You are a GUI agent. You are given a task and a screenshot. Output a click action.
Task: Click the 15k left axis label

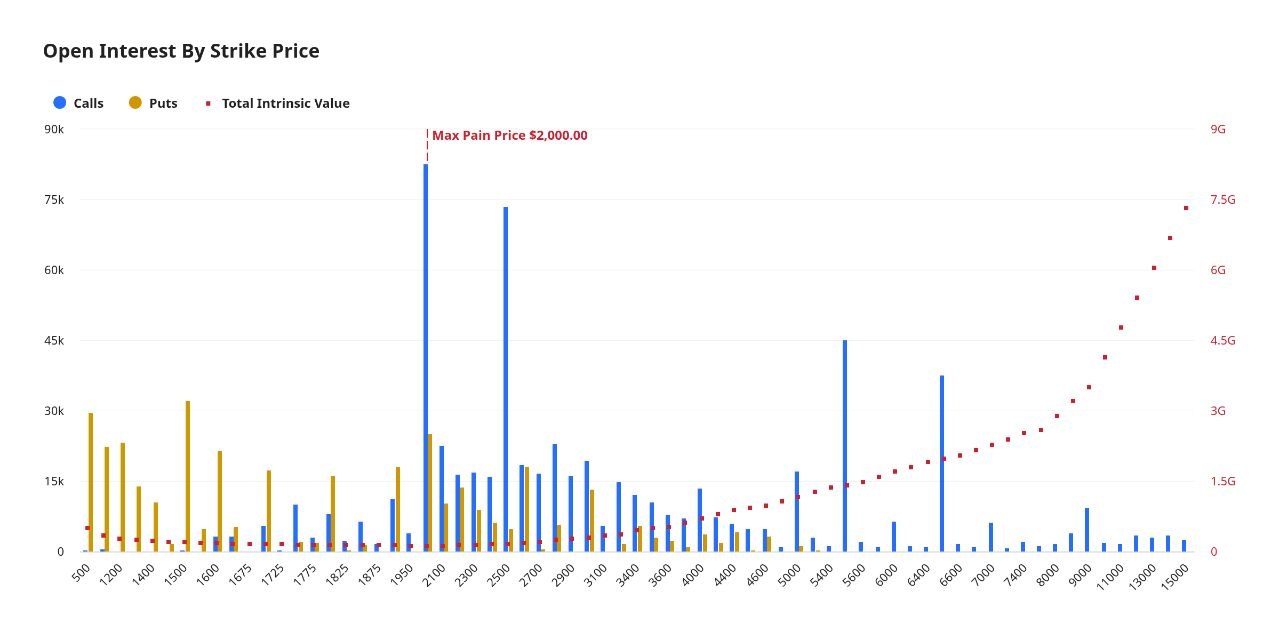point(54,482)
